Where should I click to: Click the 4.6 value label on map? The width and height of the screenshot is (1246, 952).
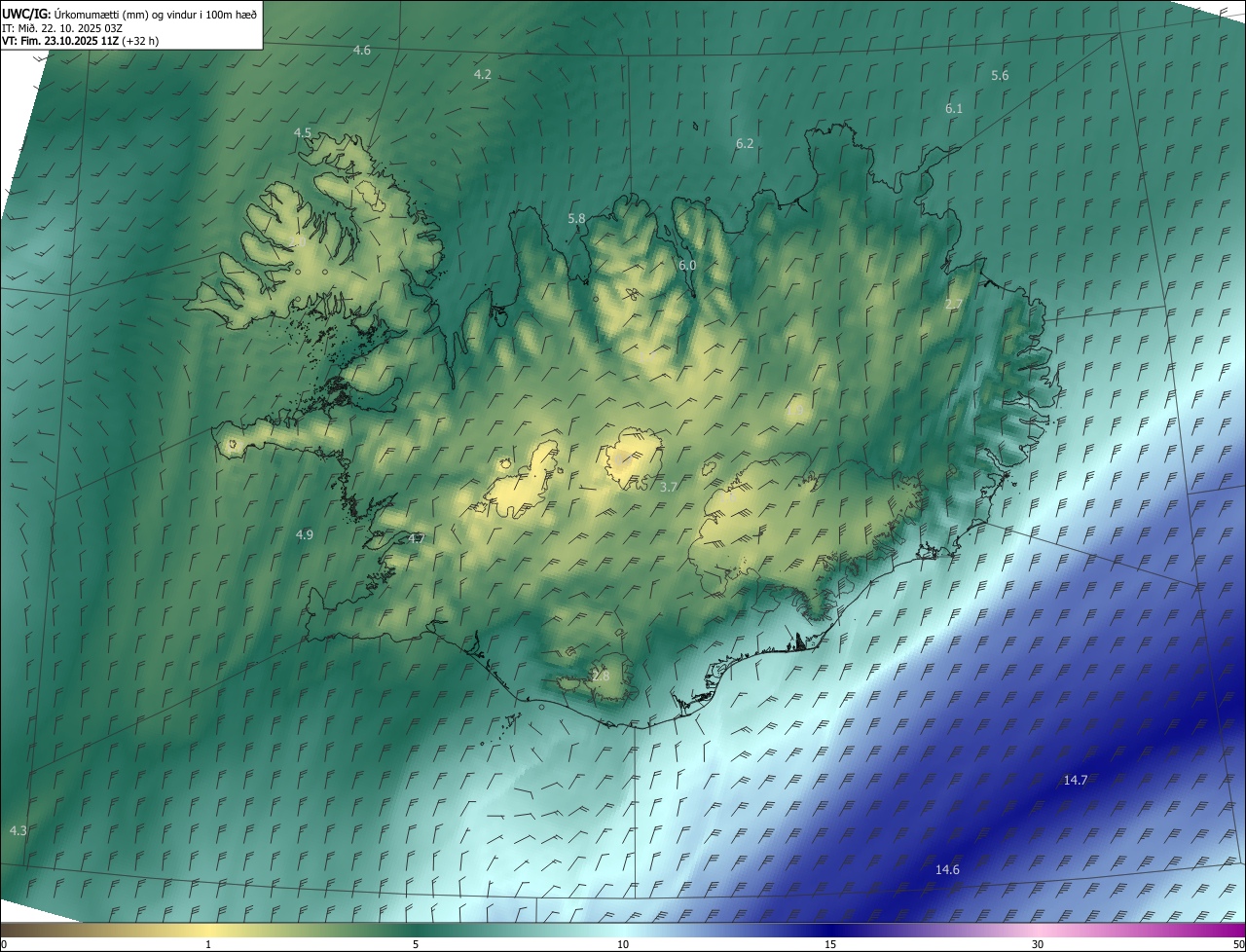click(362, 50)
